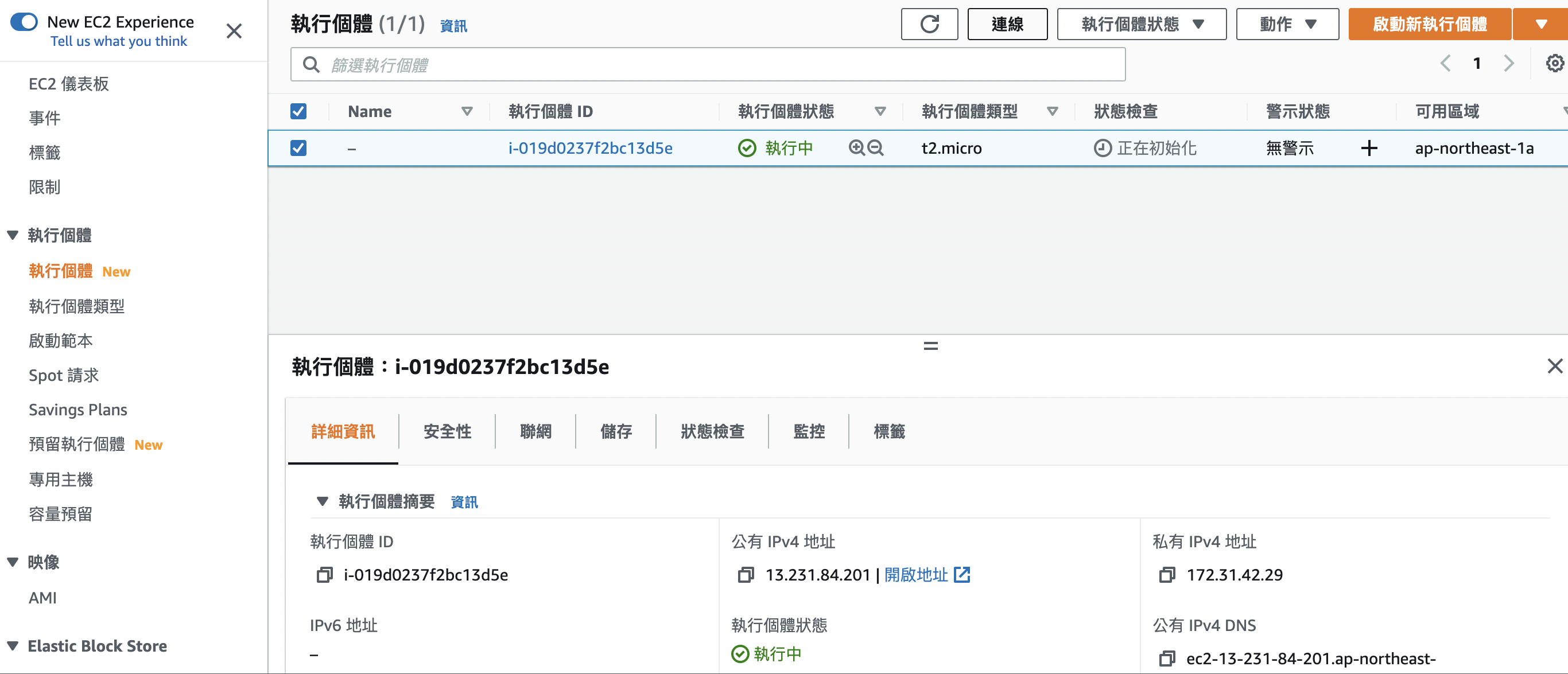This screenshot has width=1568, height=674.
Task: Switch to the 詳細資訊 tab
Action: (343, 431)
